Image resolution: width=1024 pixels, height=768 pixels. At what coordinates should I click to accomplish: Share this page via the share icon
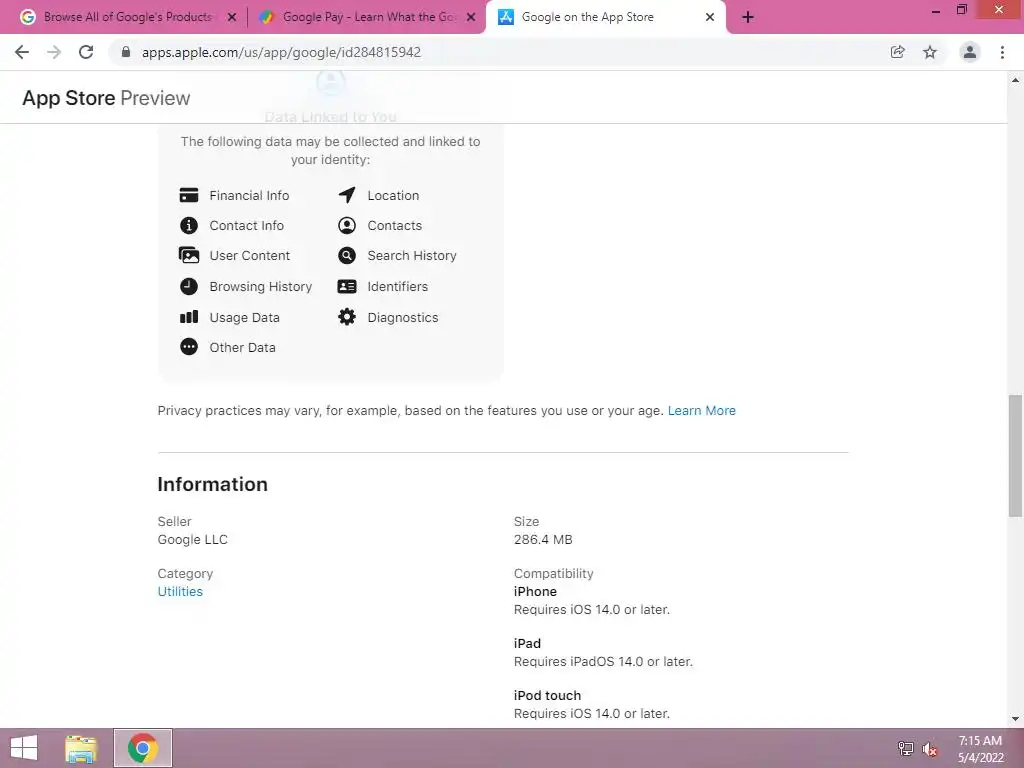click(898, 52)
